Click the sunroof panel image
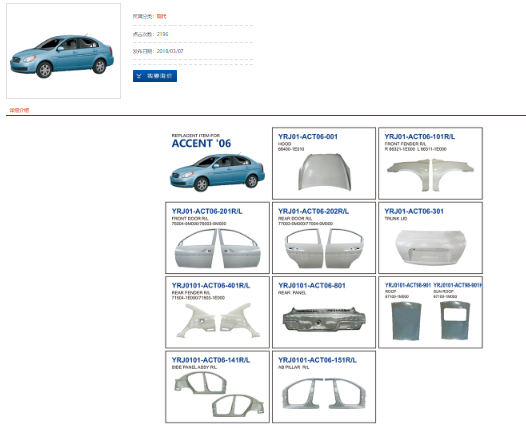This screenshot has height=429, width=526. pyautogui.click(x=455, y=321)
